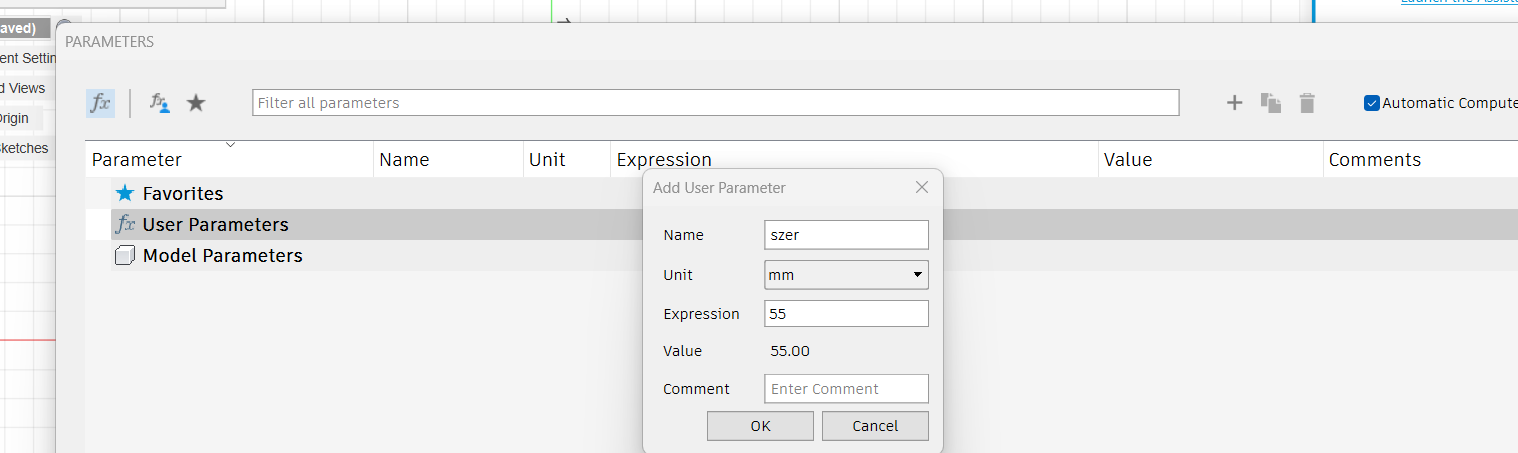Click the Expression field containing 55
Viewport: 1518px width, 453px height.
pyautogui.click(x=846, y=313)
